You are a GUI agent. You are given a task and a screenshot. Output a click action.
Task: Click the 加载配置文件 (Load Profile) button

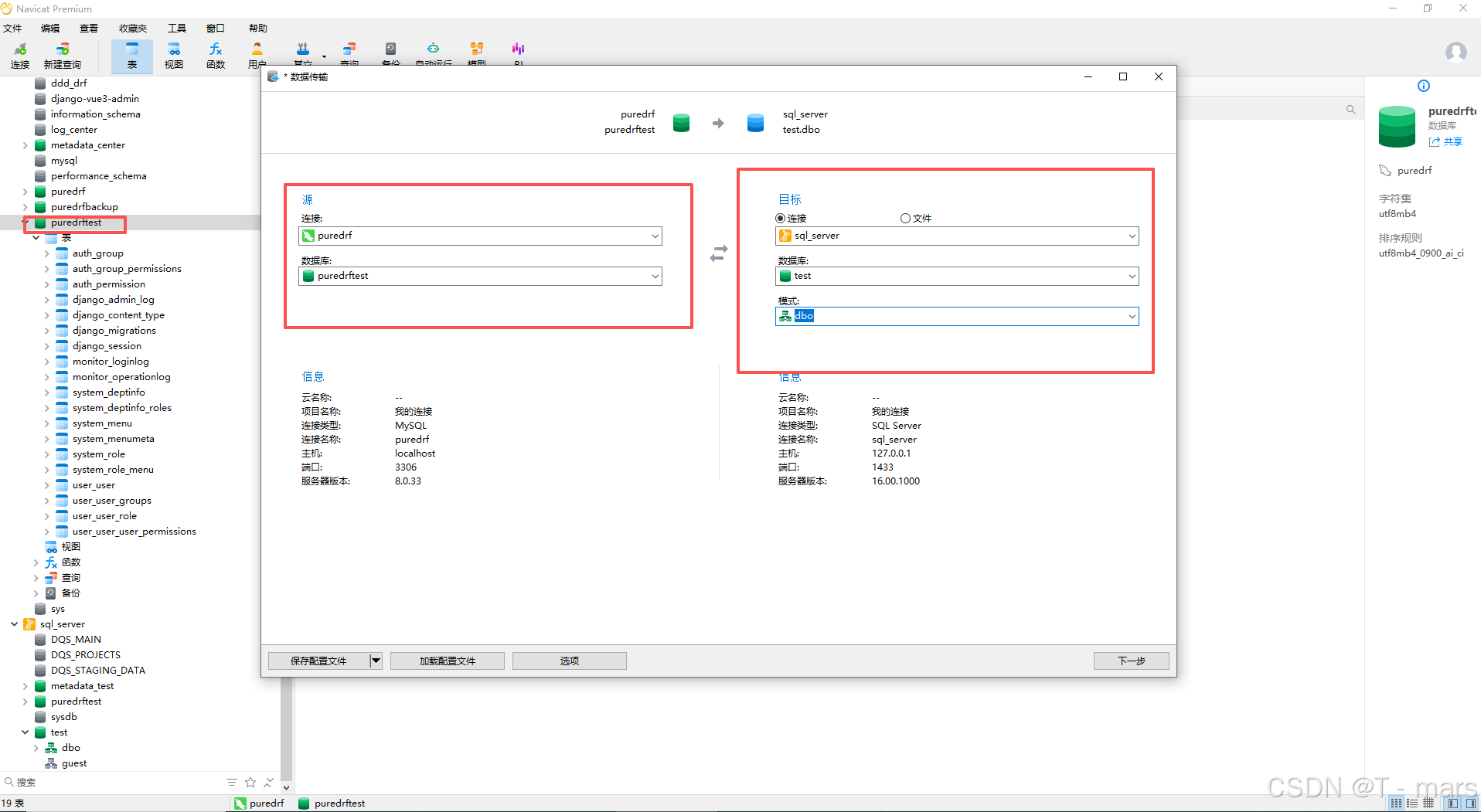tap(448, 661)
